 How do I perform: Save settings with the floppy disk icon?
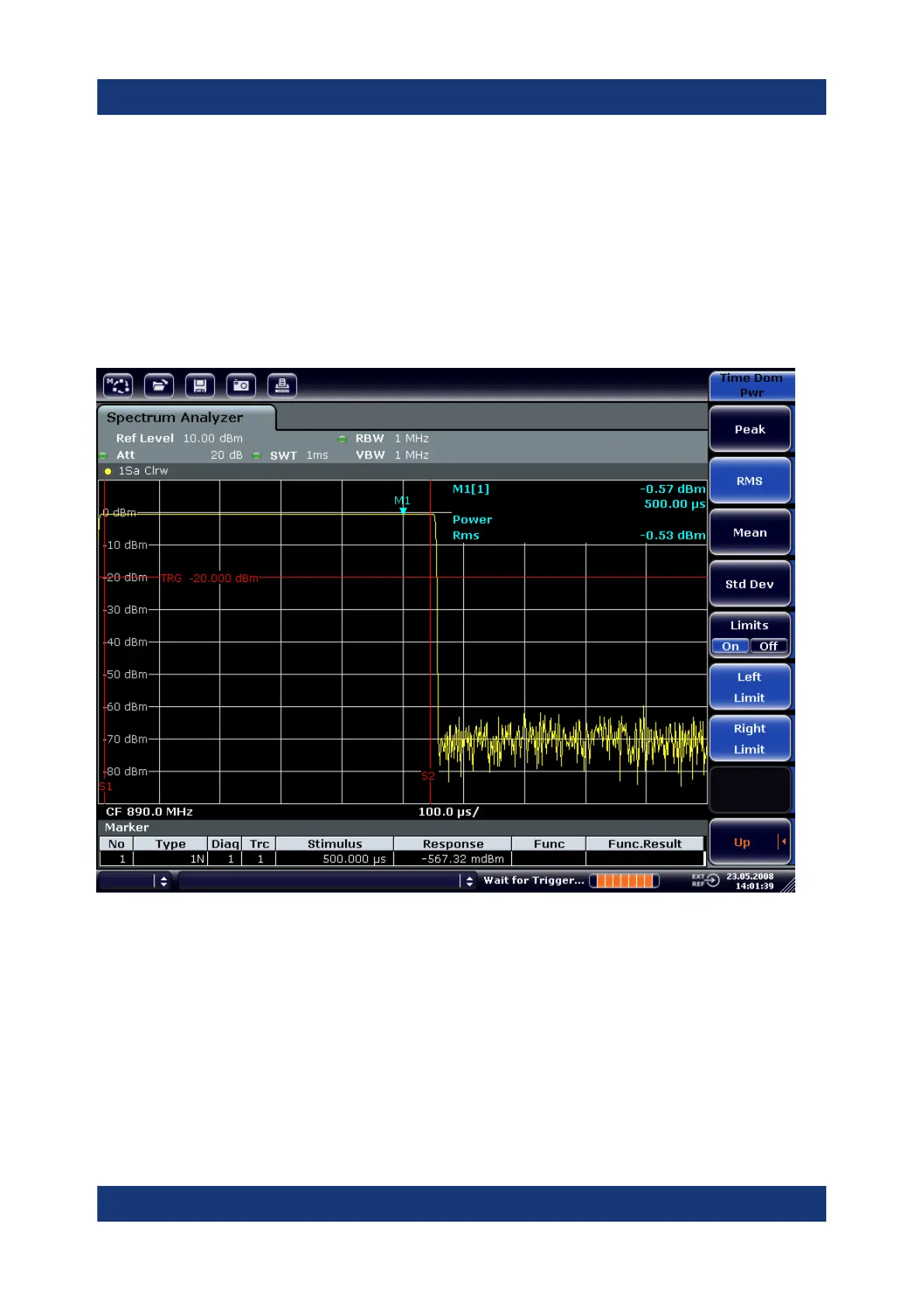pyautogui.click(x=200, y=385)
